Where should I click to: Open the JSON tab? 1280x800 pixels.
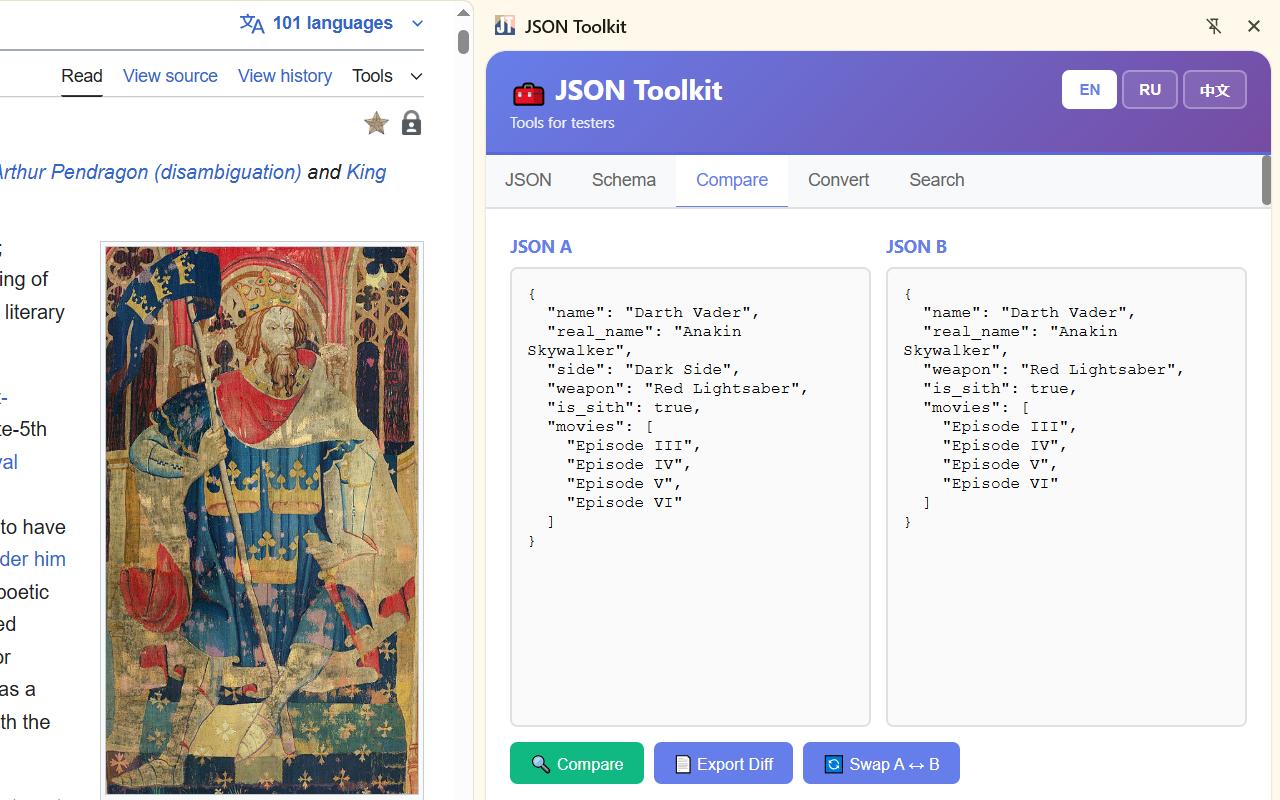coord(528,180)
